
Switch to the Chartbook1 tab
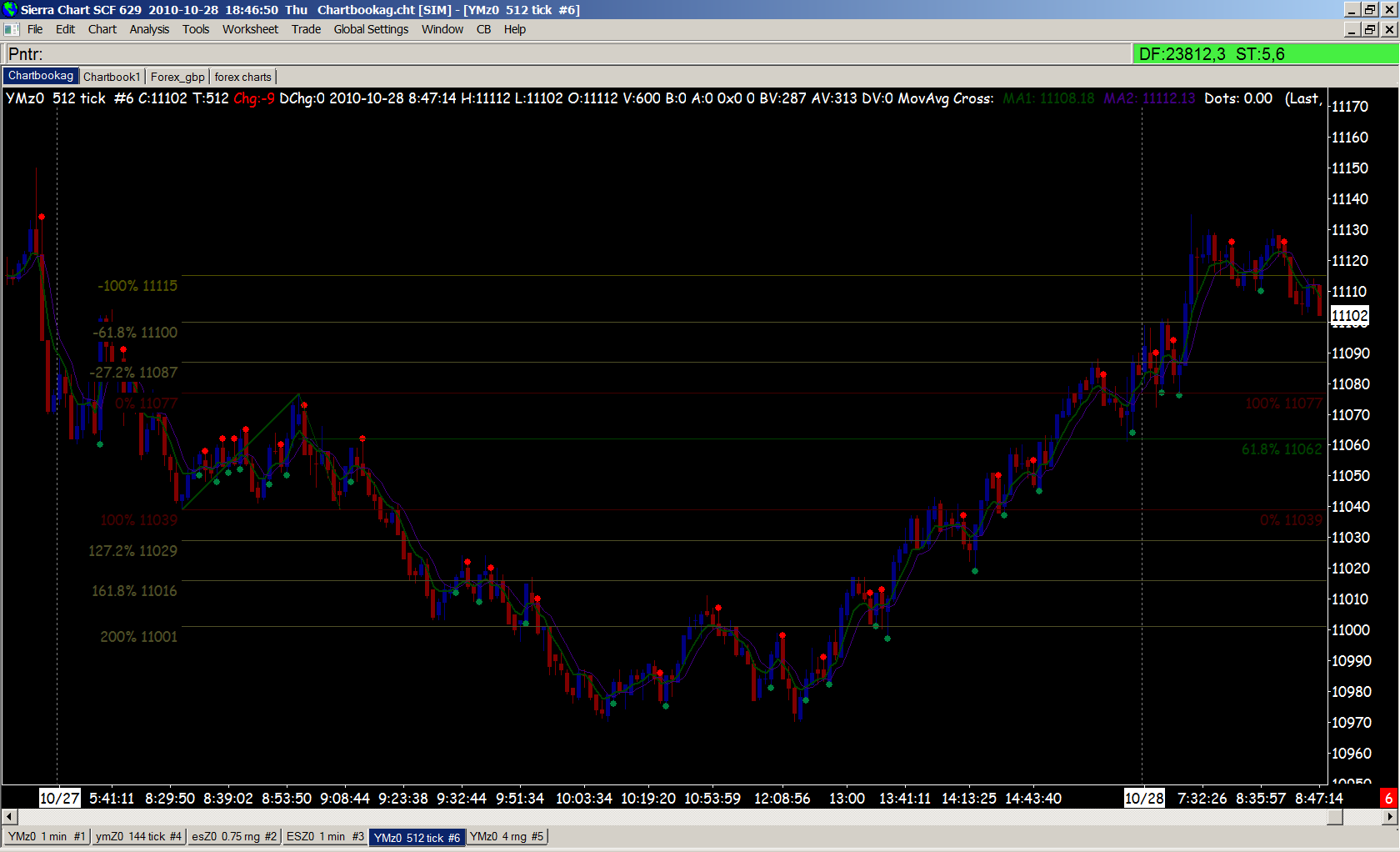pos(112,77)
